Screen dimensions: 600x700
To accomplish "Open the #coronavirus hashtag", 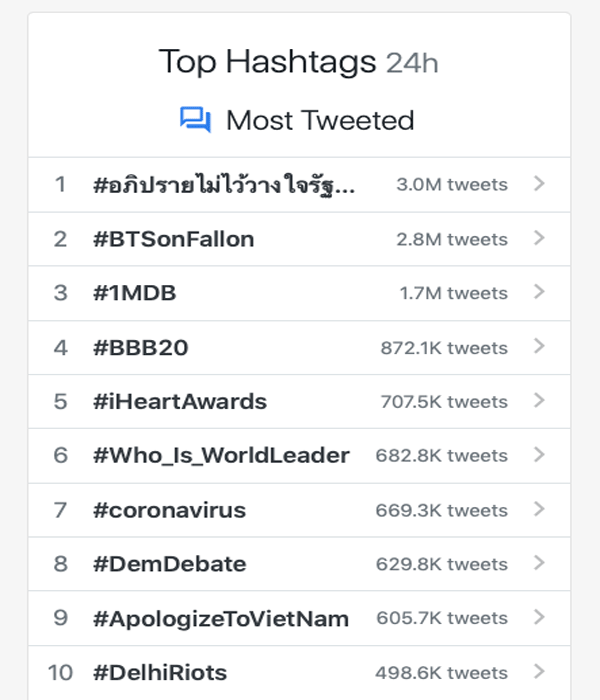I will coord(169,510).
